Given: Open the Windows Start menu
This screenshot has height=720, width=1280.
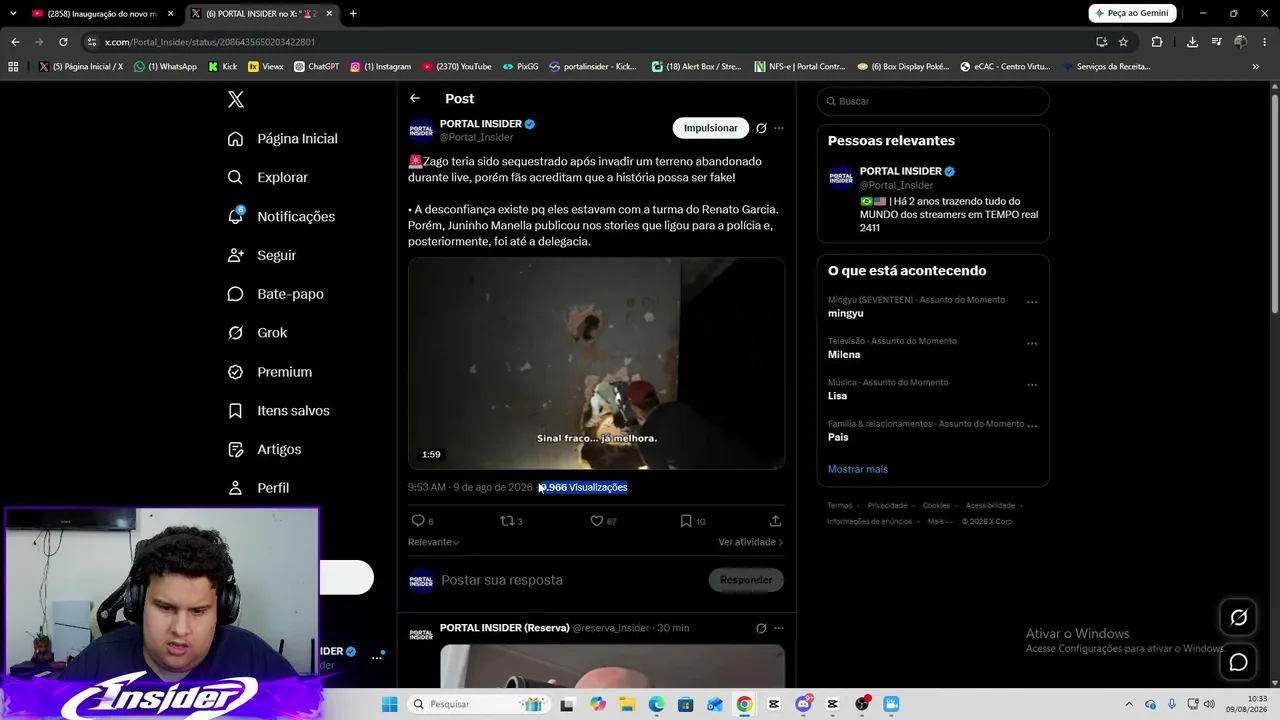Looking at the screenshot, I should tap(389, 704).
